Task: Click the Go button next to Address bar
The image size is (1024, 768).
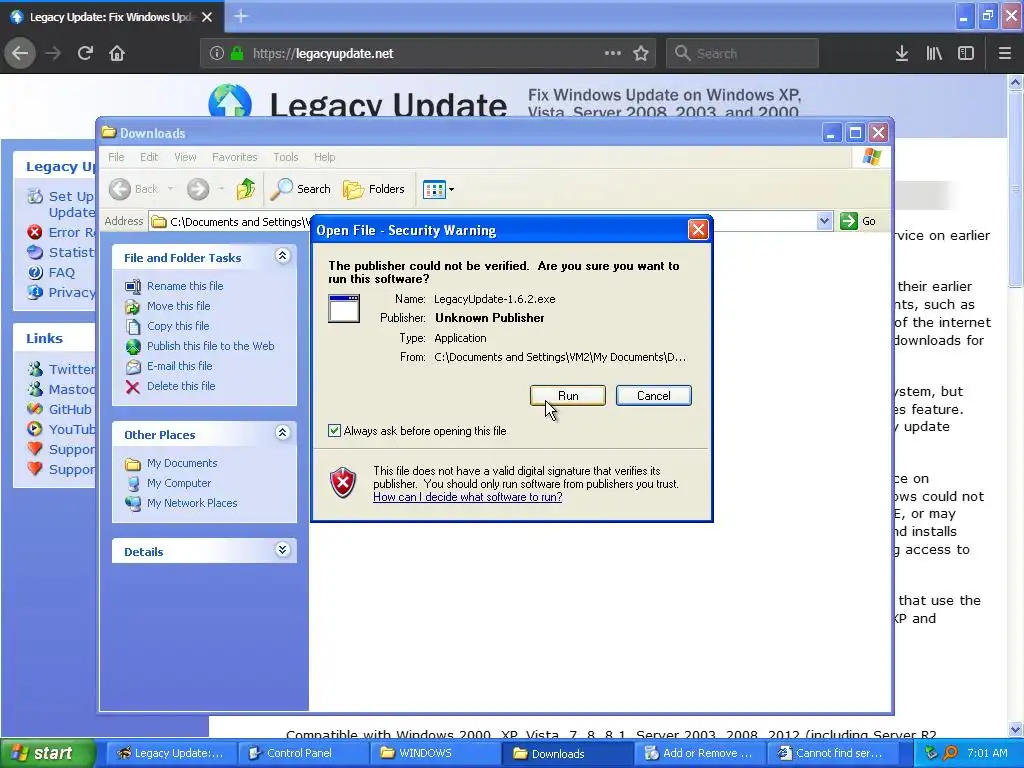Action: pyautogui.click(x=858, y=221)
